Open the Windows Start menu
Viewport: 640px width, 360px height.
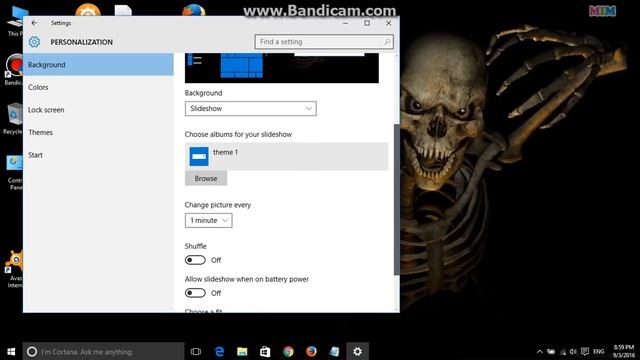point(11,351)
